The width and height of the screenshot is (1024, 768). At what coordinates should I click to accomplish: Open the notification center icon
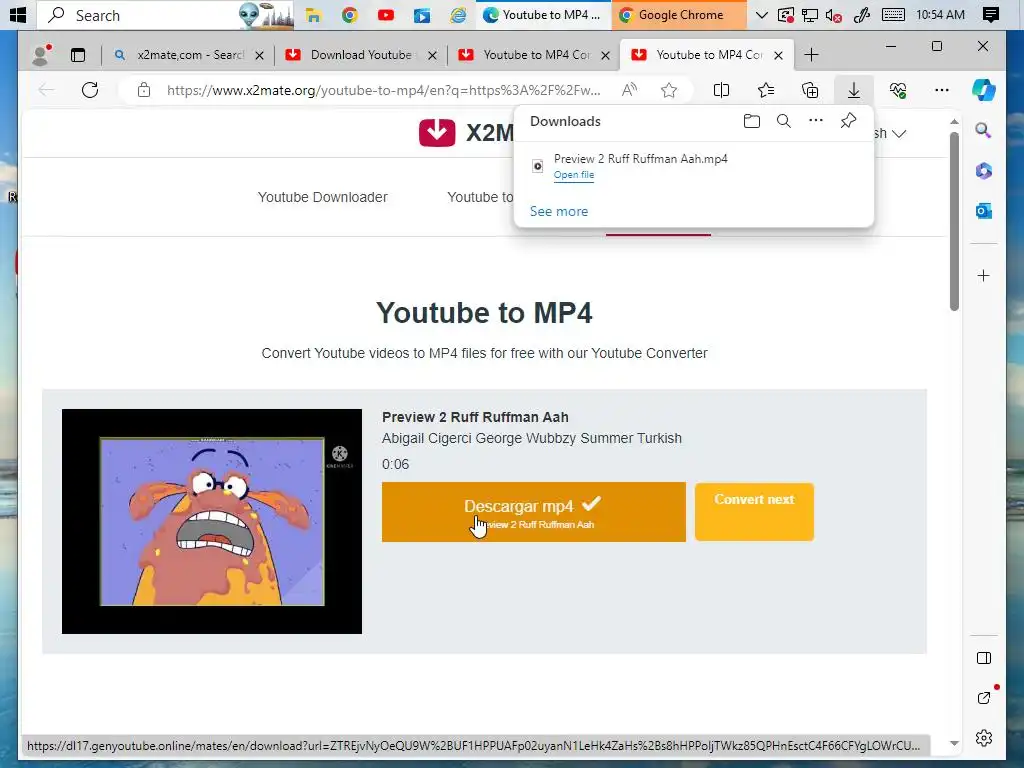pyautogui.click(x=991, y=15)
